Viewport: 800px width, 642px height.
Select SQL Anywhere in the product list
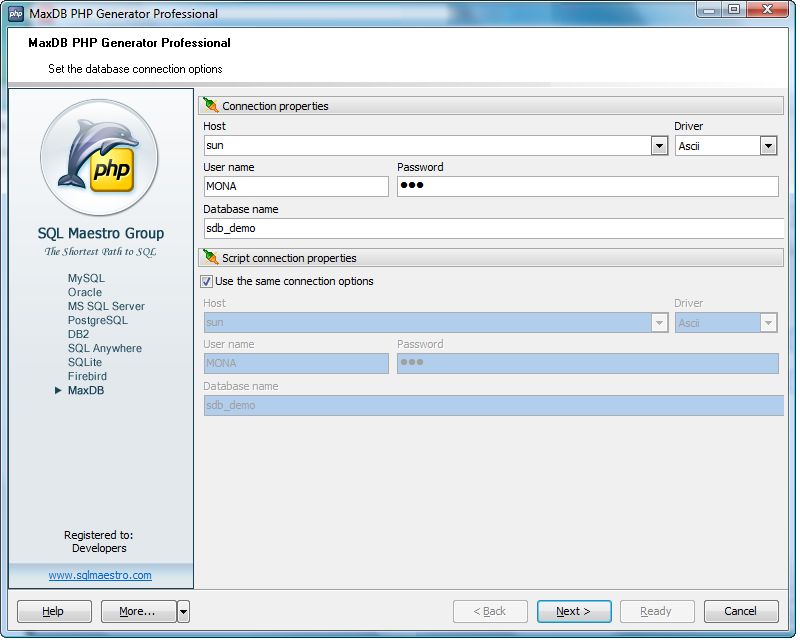[105, 350]
